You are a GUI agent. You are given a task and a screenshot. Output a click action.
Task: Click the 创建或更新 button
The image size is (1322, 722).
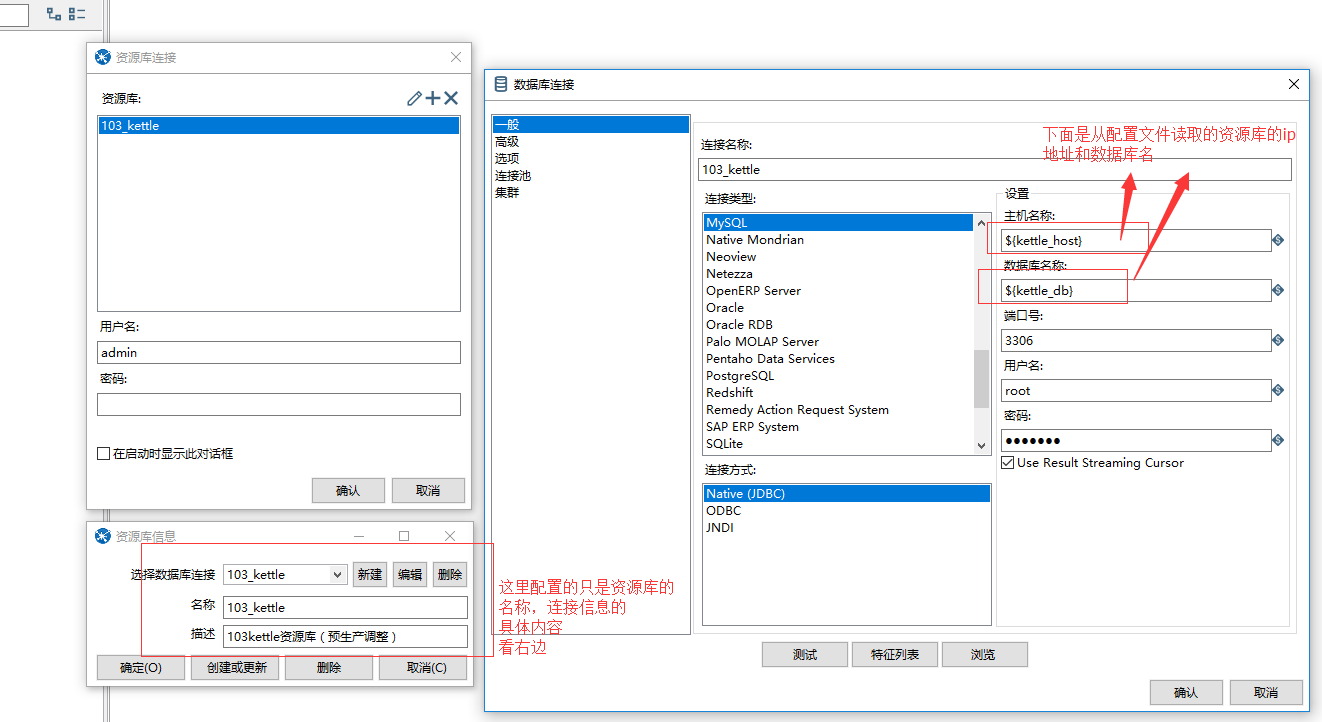pos(236,668)
